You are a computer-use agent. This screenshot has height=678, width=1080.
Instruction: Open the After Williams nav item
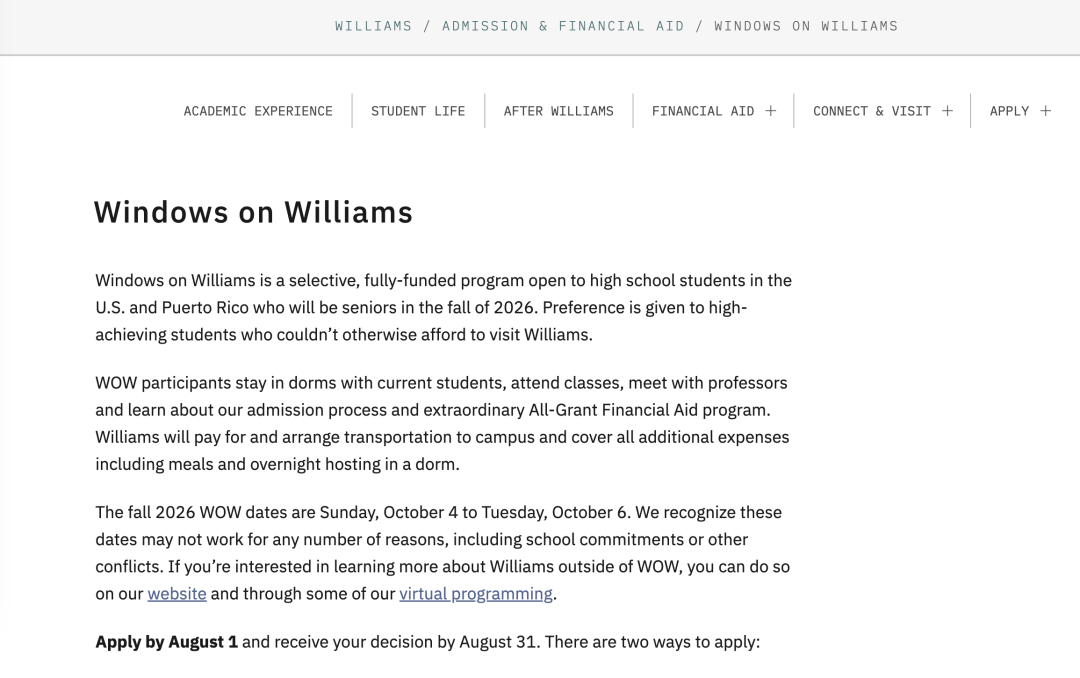[558, 111]
